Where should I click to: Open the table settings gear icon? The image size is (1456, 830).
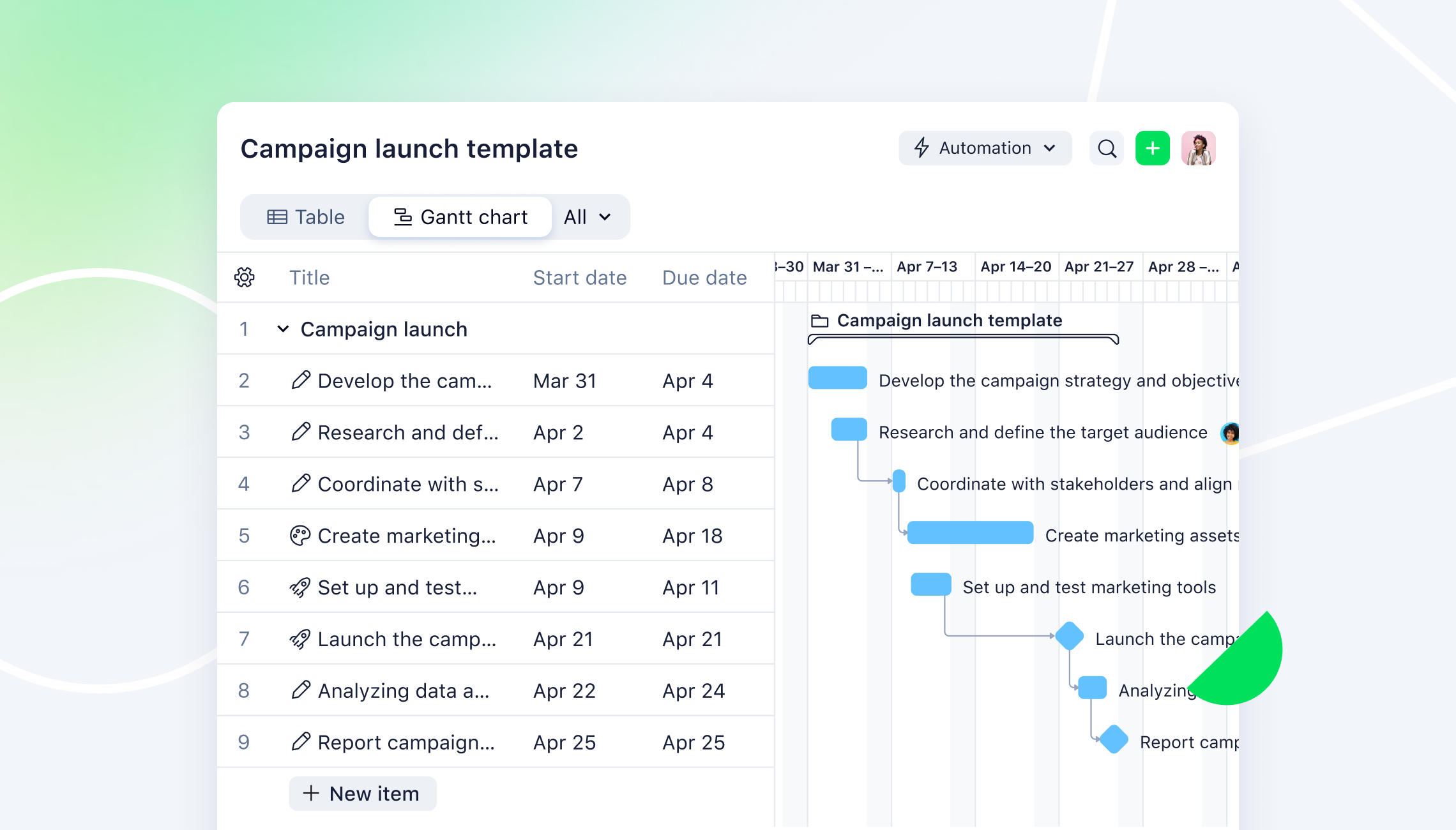tap(246, 277)
